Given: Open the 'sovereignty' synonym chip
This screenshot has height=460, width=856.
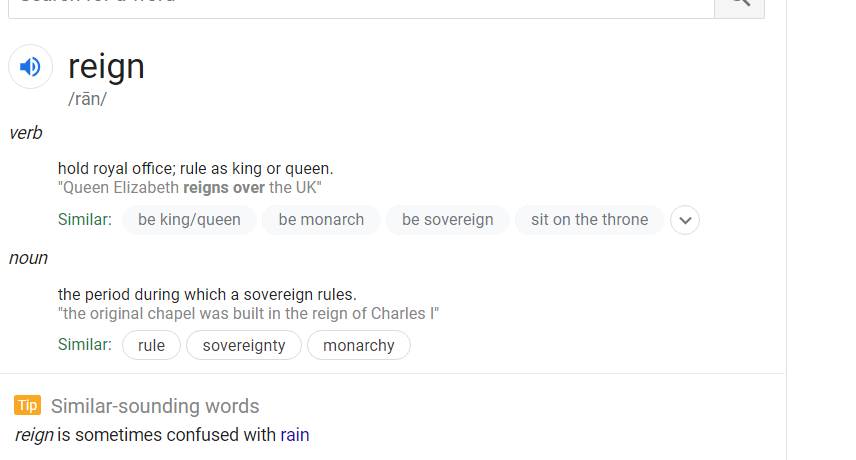Looking at the screenshot, I should coord(244,345).
